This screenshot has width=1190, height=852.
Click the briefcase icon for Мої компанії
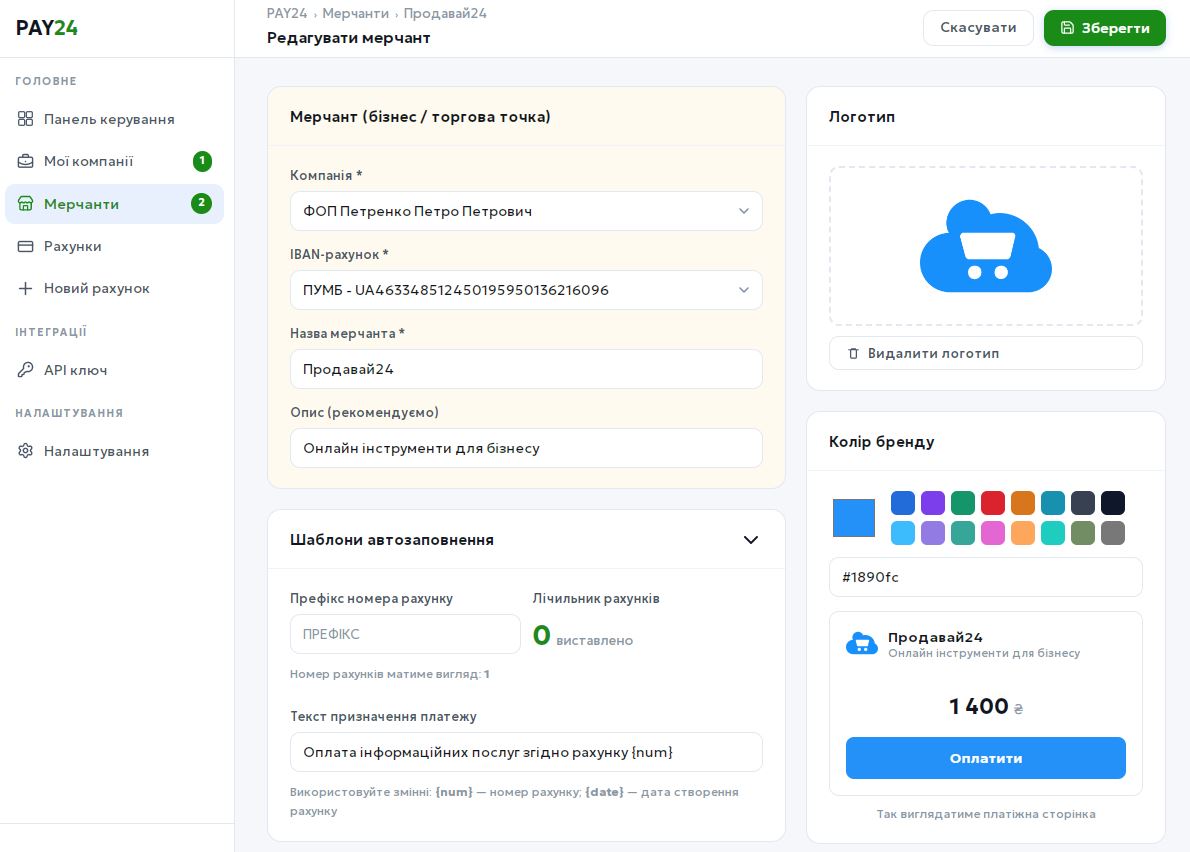click(x=26, y=161)
